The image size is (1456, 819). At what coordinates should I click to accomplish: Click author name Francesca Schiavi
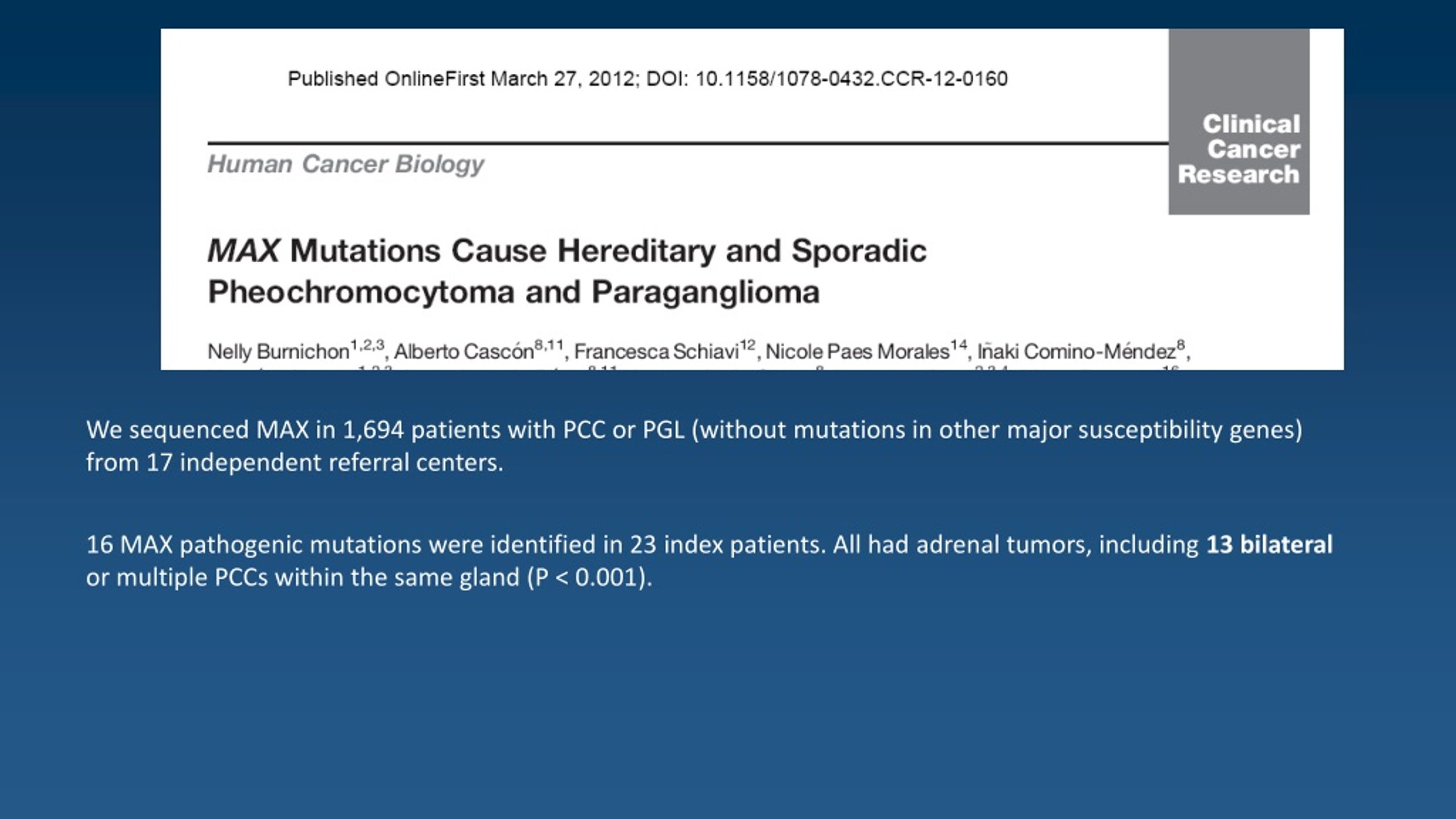pyautogui.click(x=656, y=351)
